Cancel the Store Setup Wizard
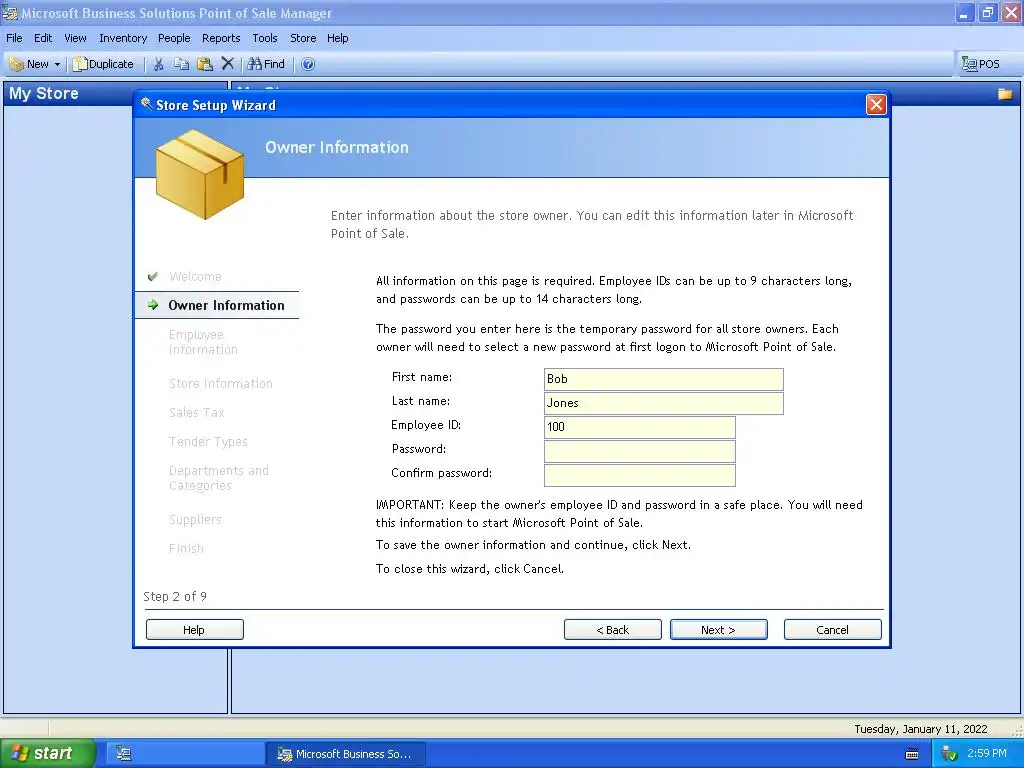 (x=833, y=630)
